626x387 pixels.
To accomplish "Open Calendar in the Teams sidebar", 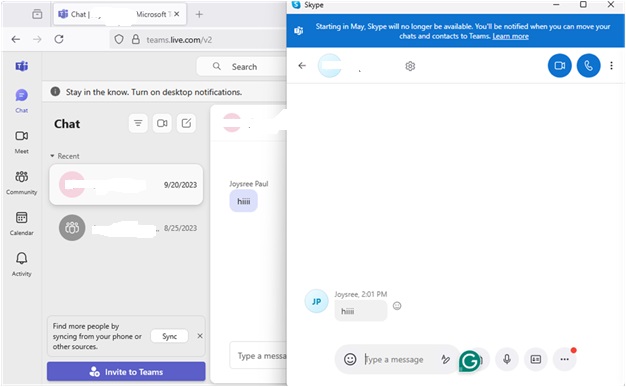I will (22, 223).
